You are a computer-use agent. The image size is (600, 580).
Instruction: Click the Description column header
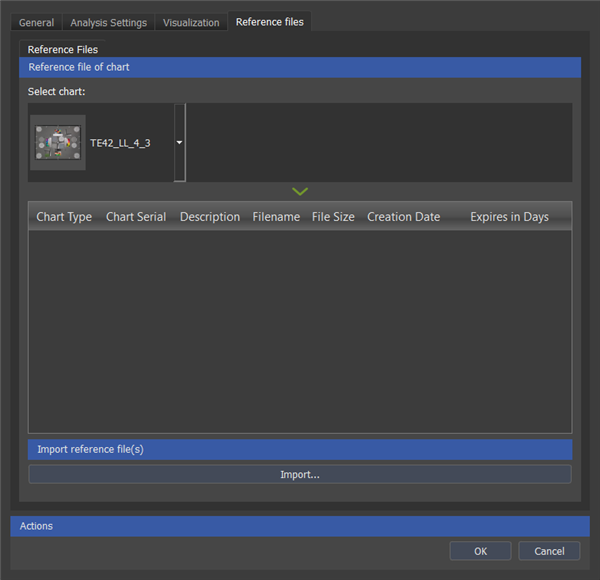[210, 217]
